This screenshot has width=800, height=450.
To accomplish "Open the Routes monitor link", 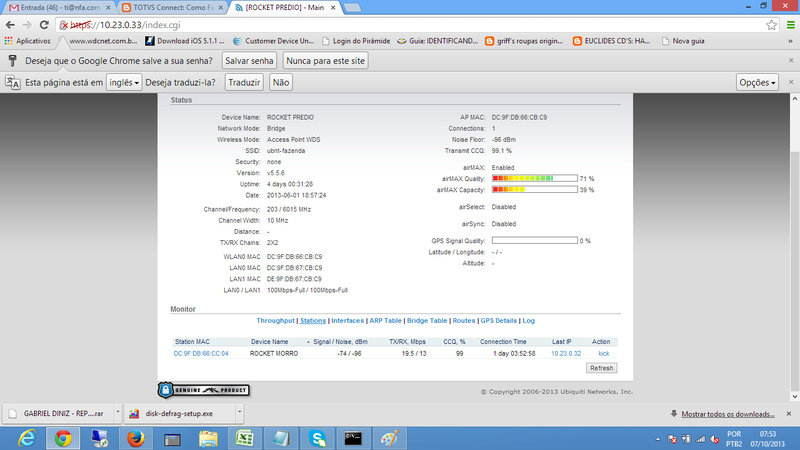I will click(464, 320).
